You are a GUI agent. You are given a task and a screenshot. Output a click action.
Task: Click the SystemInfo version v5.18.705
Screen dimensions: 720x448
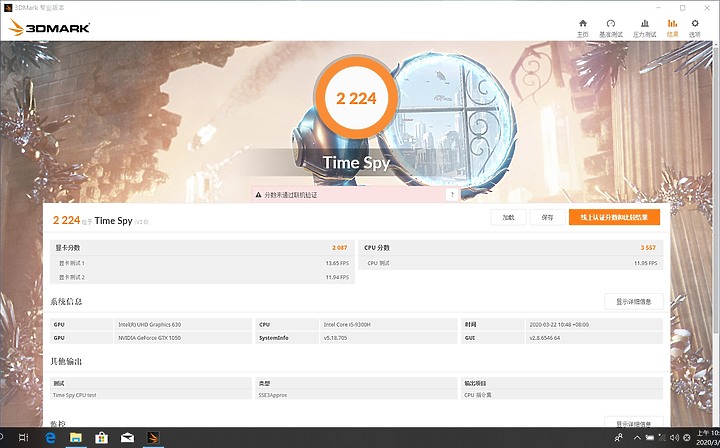[x=335, y=338]
